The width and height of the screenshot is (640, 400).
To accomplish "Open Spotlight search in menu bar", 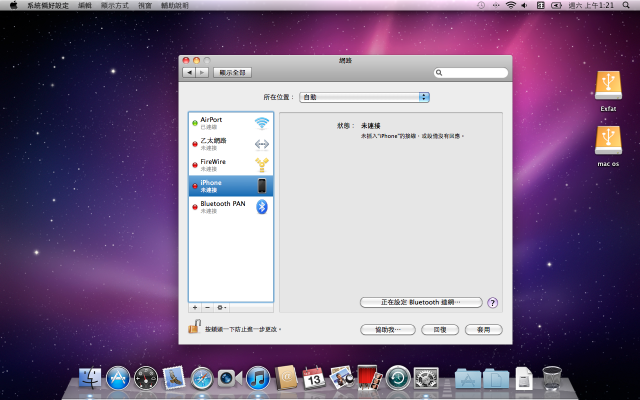I will (626, 5).
